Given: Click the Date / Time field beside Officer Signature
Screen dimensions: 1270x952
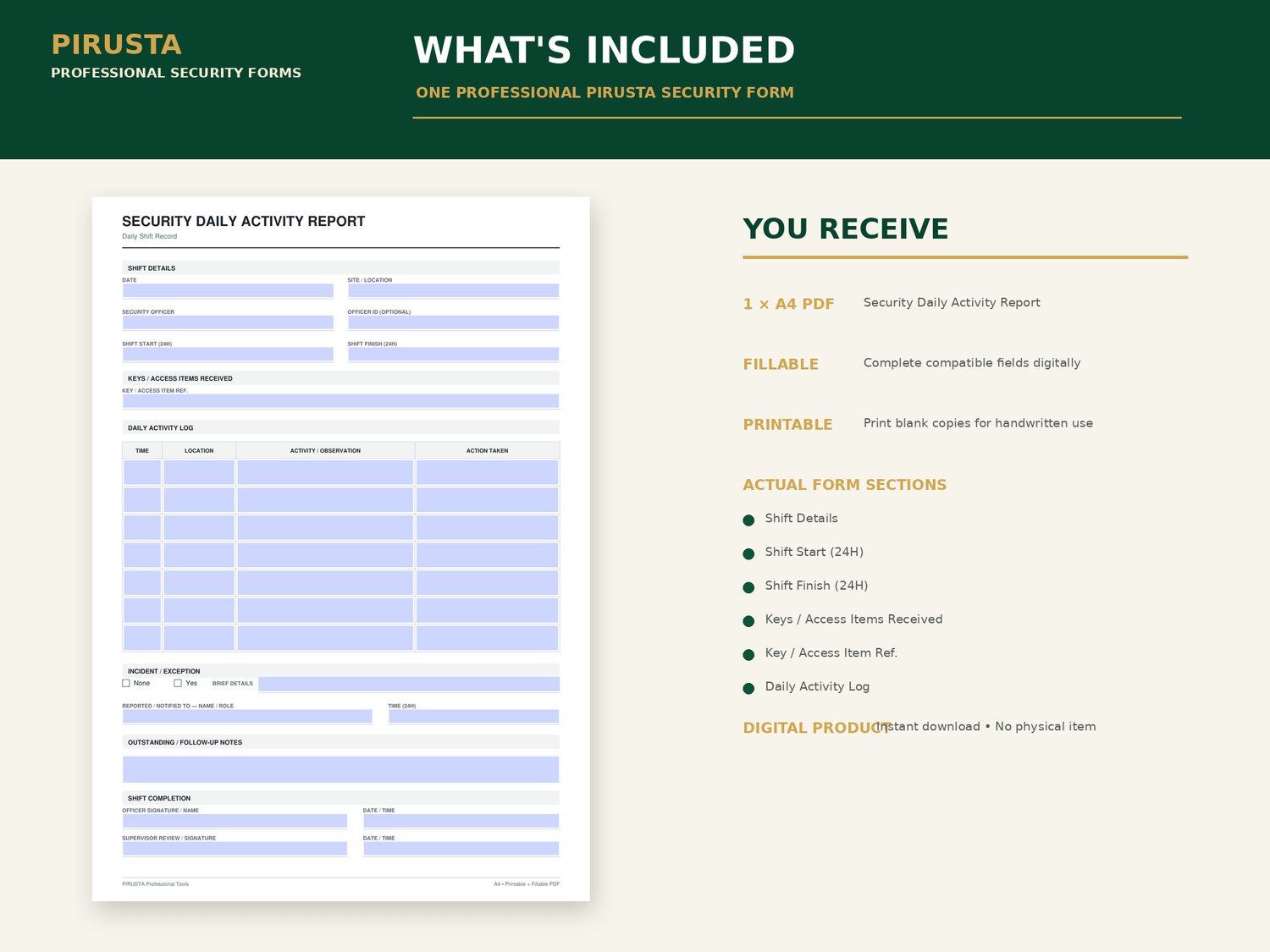Looking at the screenshot, I should (x=461, y=821).
